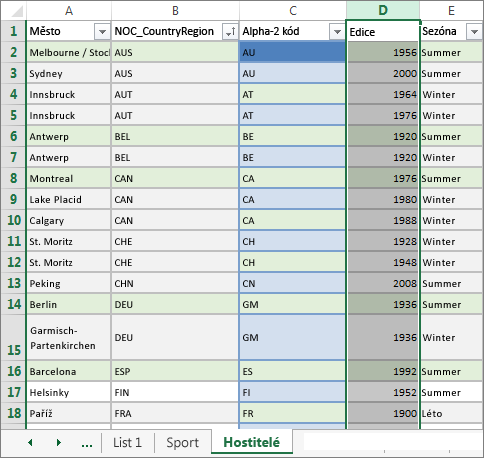Select the 1988 edition cell
Image resolution: width=484 pixels, height=458 pixels.
pyautogui.click(x=383, y=220)
